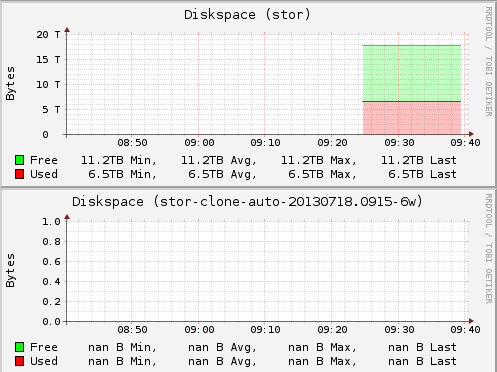Click the stor-clone-auto-20130718.0915-6w graph title

(x=247, y=202)
